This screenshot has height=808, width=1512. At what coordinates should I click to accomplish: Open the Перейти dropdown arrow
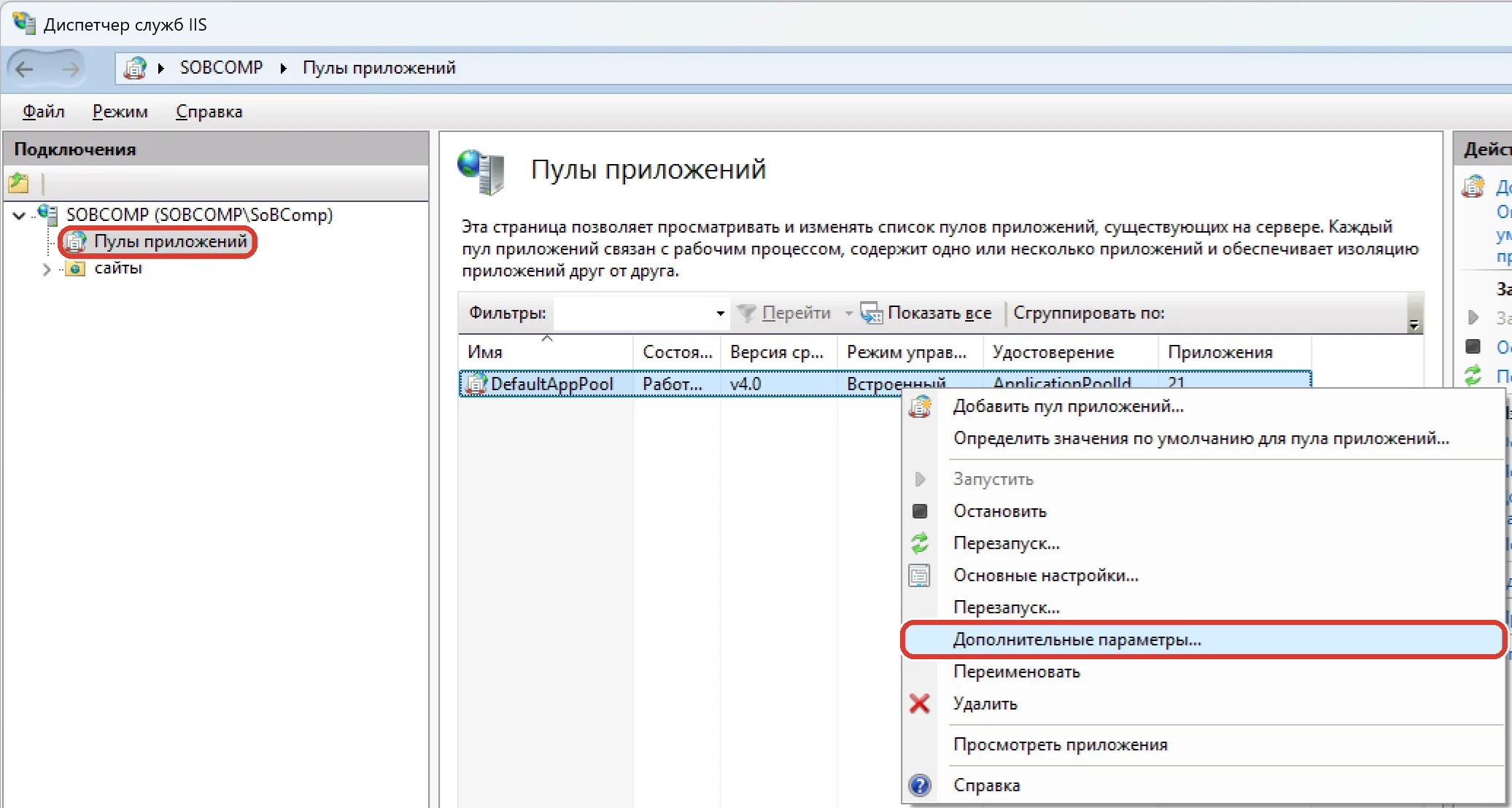pyautogui.click(x=848, y=313)
